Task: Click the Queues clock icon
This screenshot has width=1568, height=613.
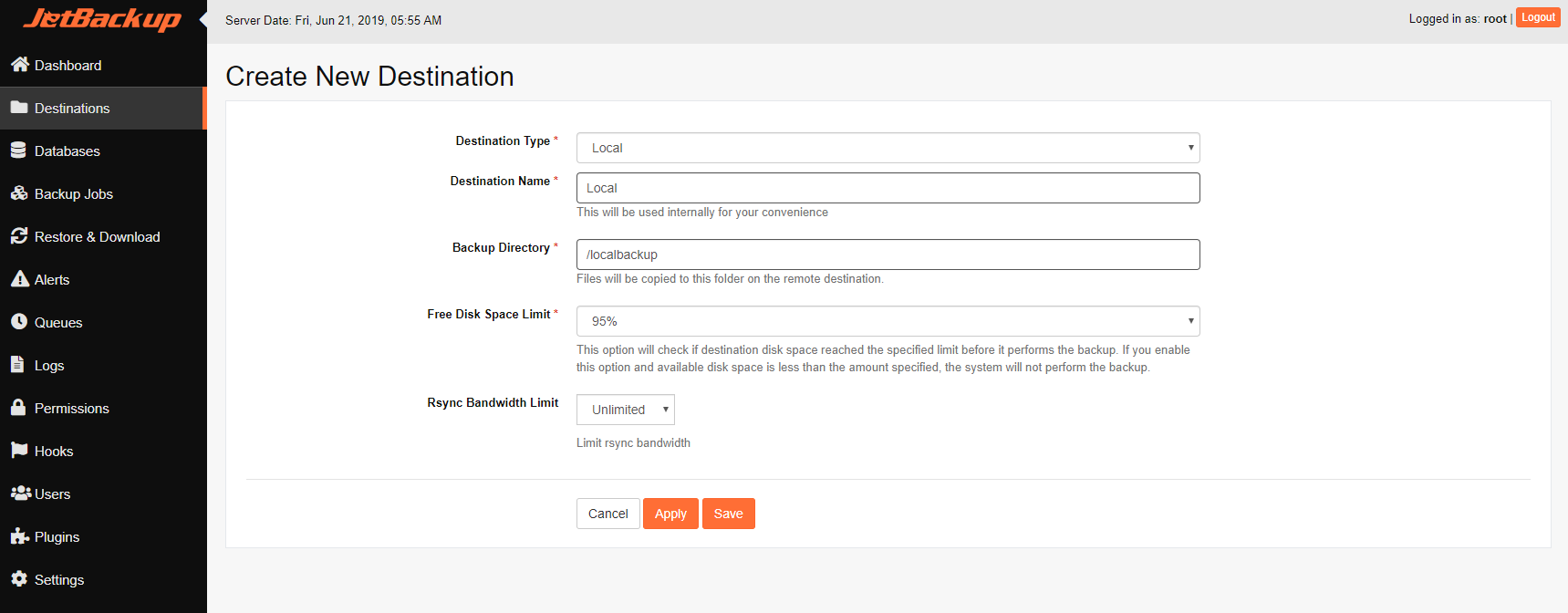Action: click(18, 321)
